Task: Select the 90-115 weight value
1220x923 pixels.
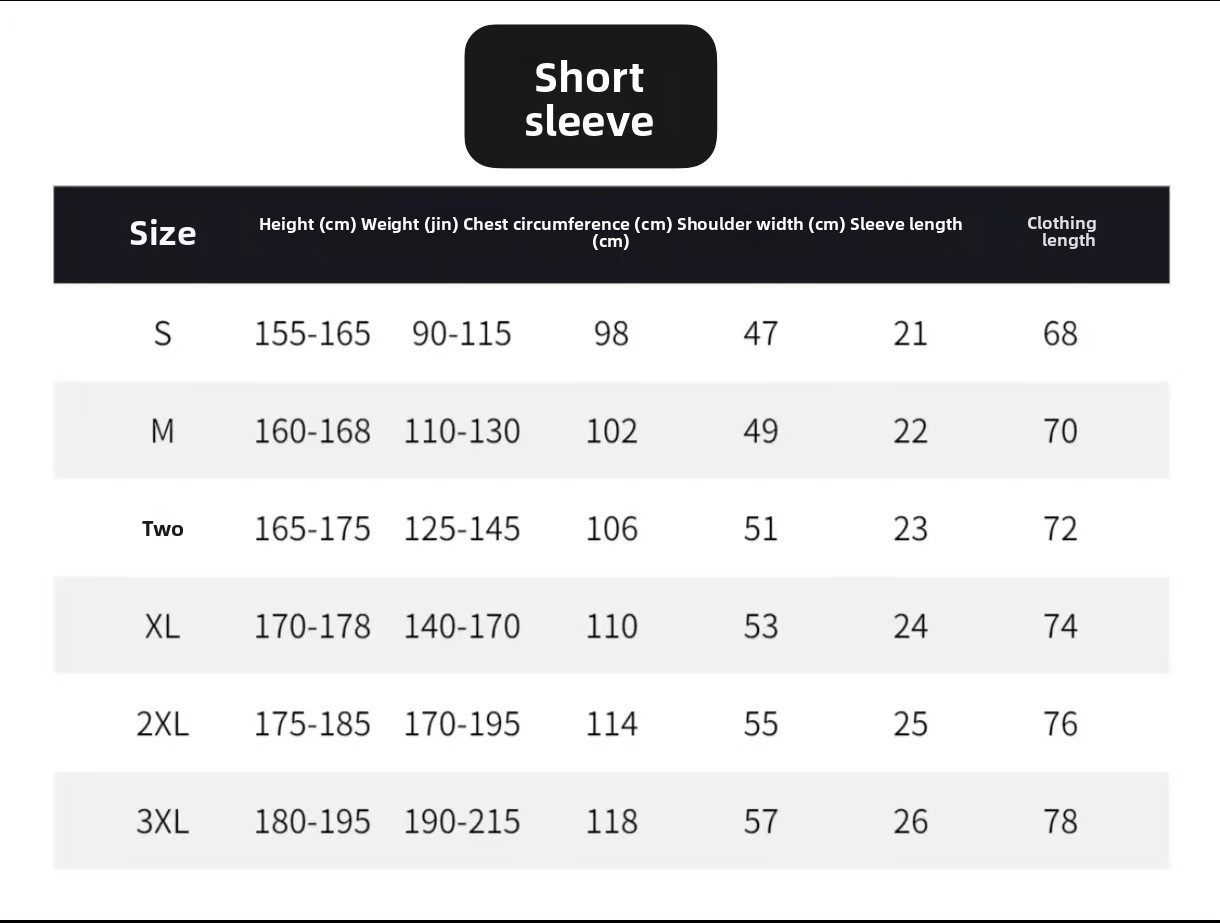Action: pos(462,333)
